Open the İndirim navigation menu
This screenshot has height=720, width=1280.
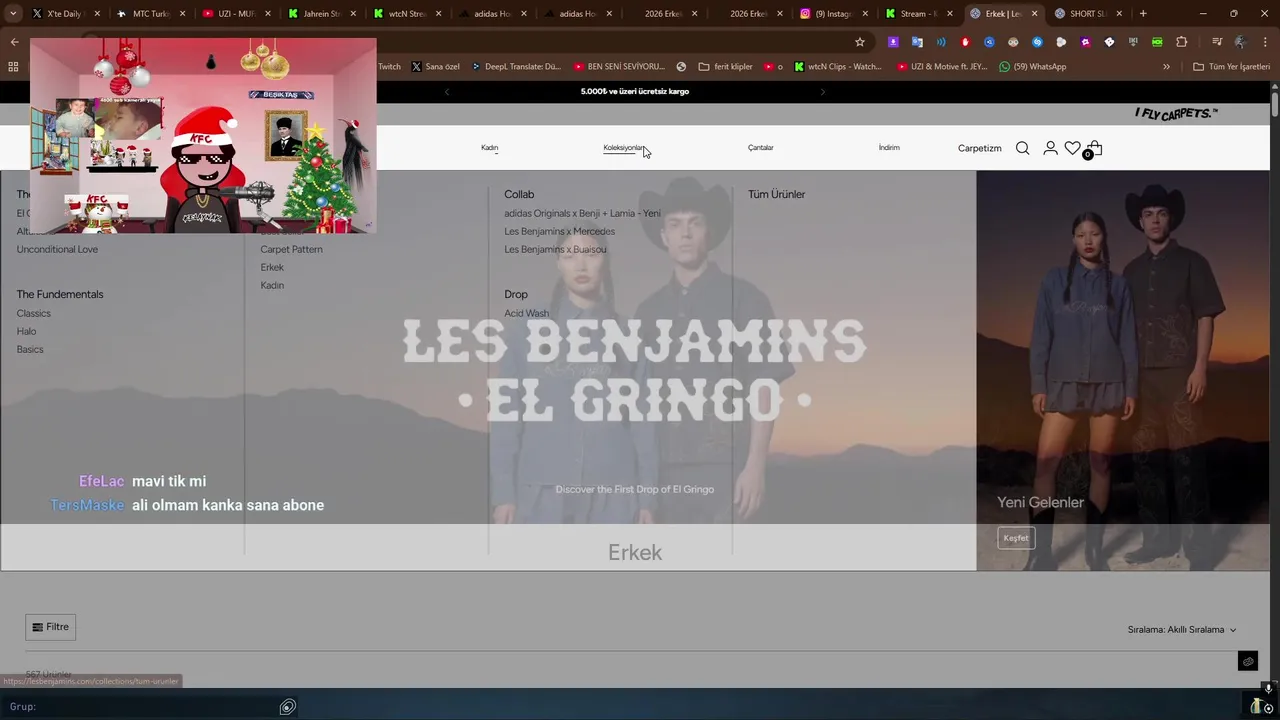click(889, 148)
